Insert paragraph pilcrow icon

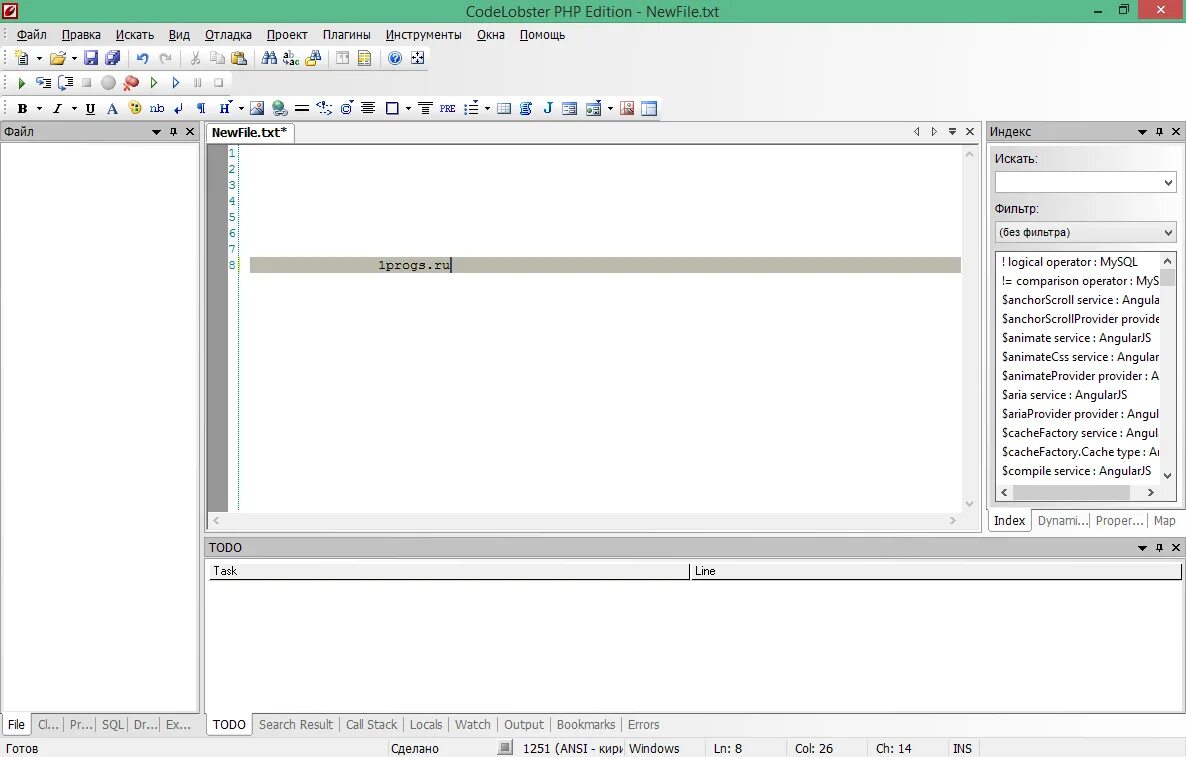pos(200,109)
